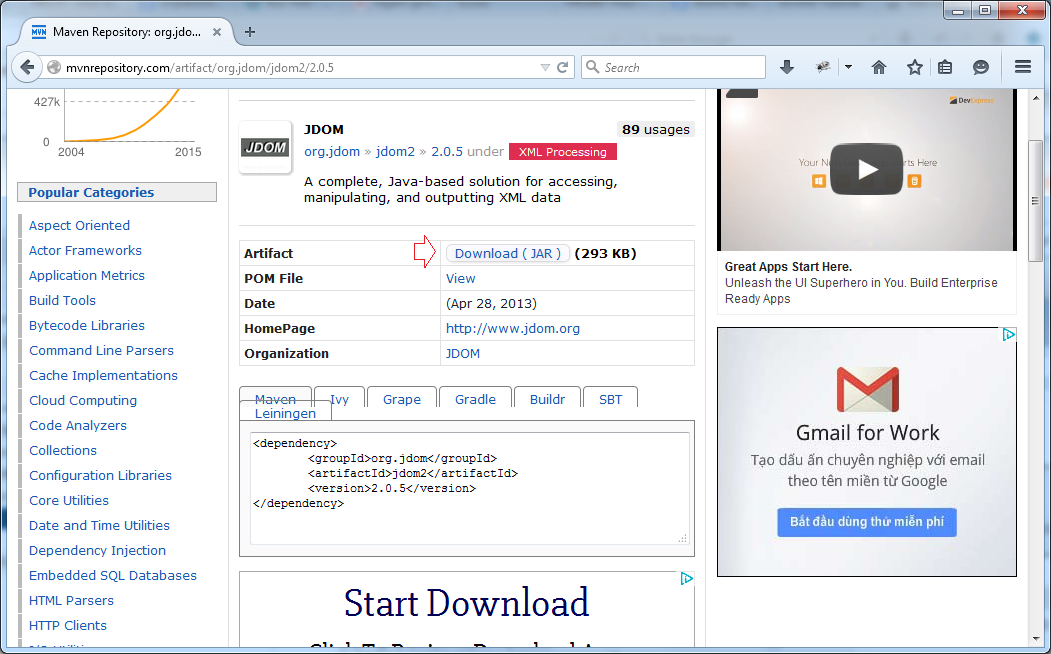
Task: Switch to the Leiningen dependency tab
Action: pos(286,413)
